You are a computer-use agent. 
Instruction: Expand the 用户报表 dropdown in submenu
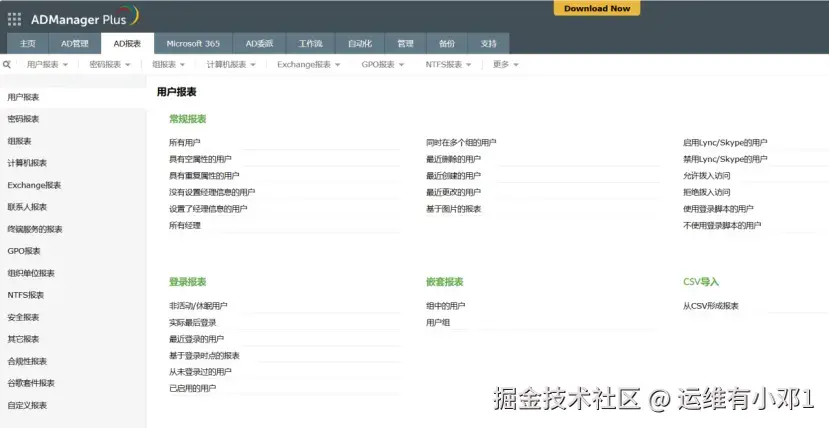[x=47, y=65]
